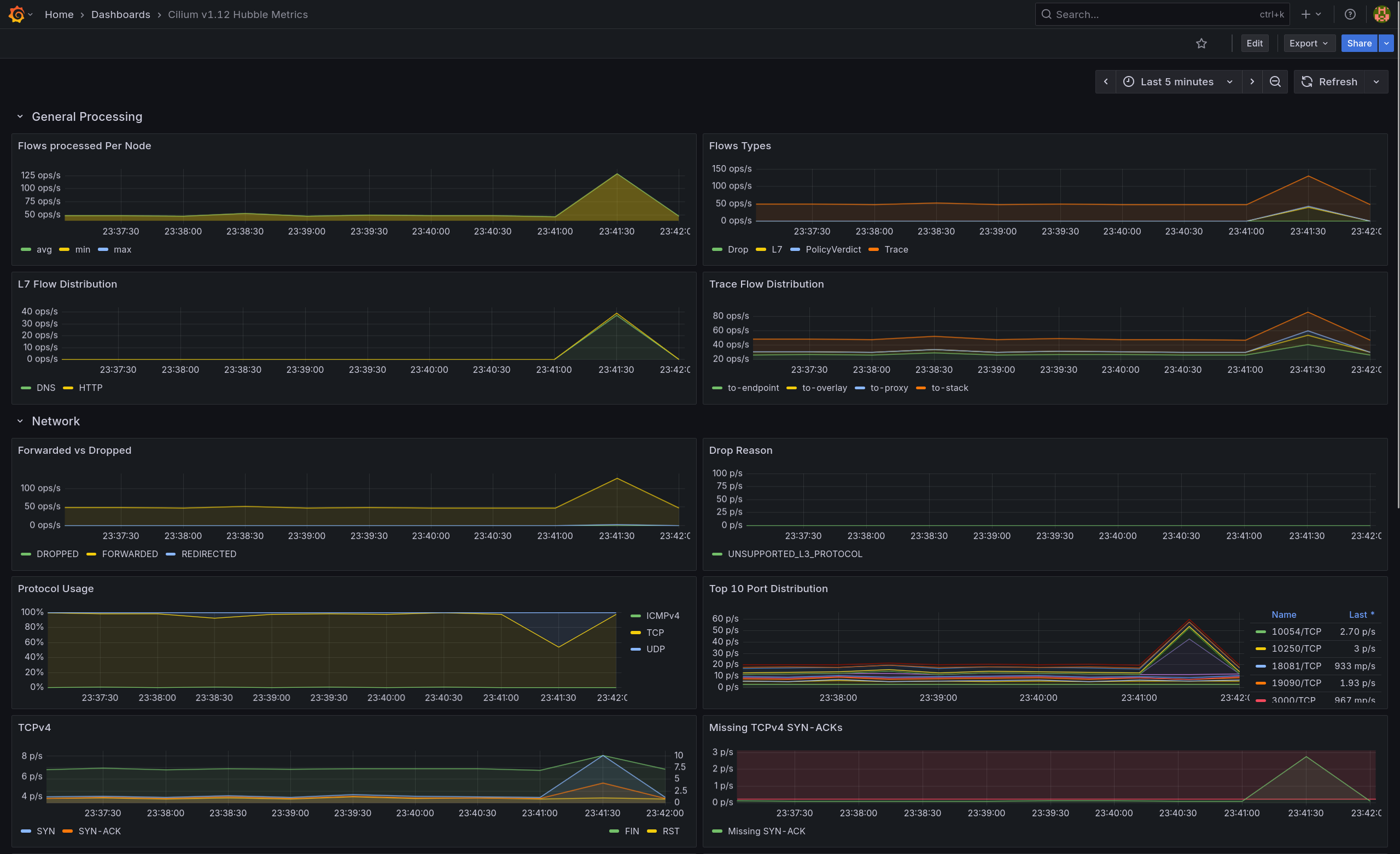Click the plus add new icon

[1306, 14]
